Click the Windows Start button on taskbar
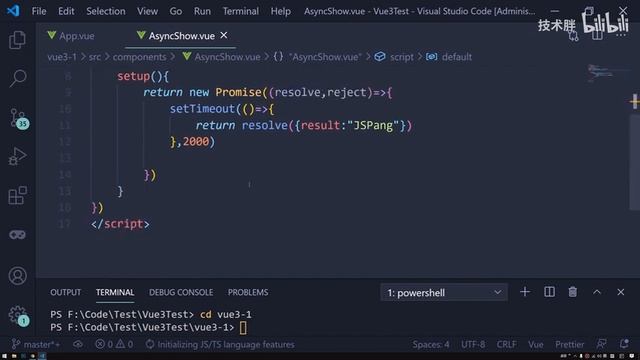This screenshot has width=640, height=360. coord(4,356)
